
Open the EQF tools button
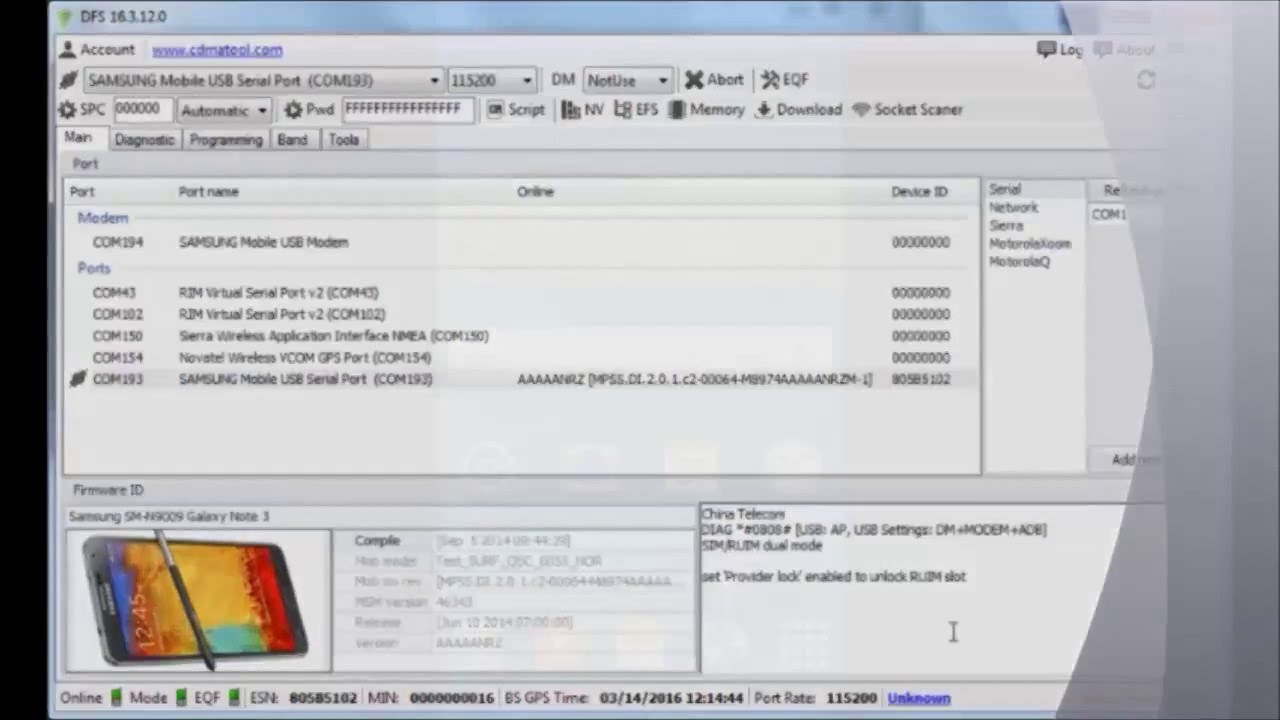785,80
